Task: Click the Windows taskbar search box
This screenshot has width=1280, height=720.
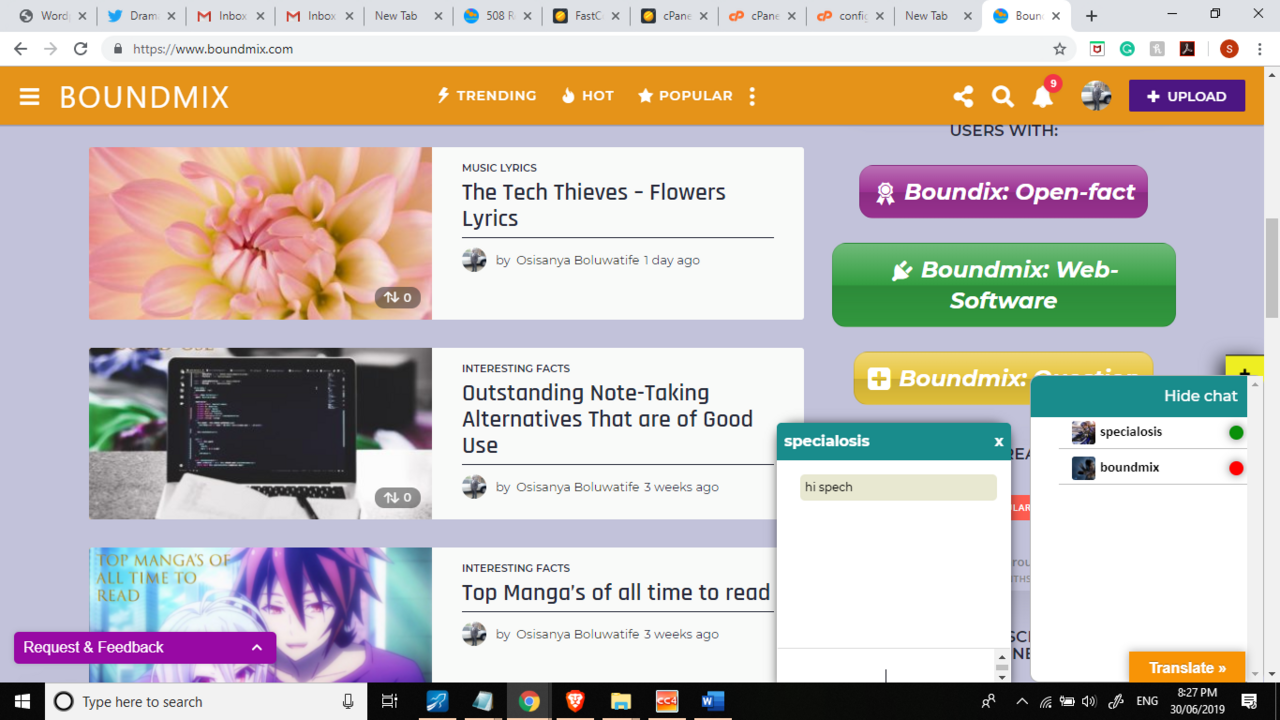Action: coord(205,701)
